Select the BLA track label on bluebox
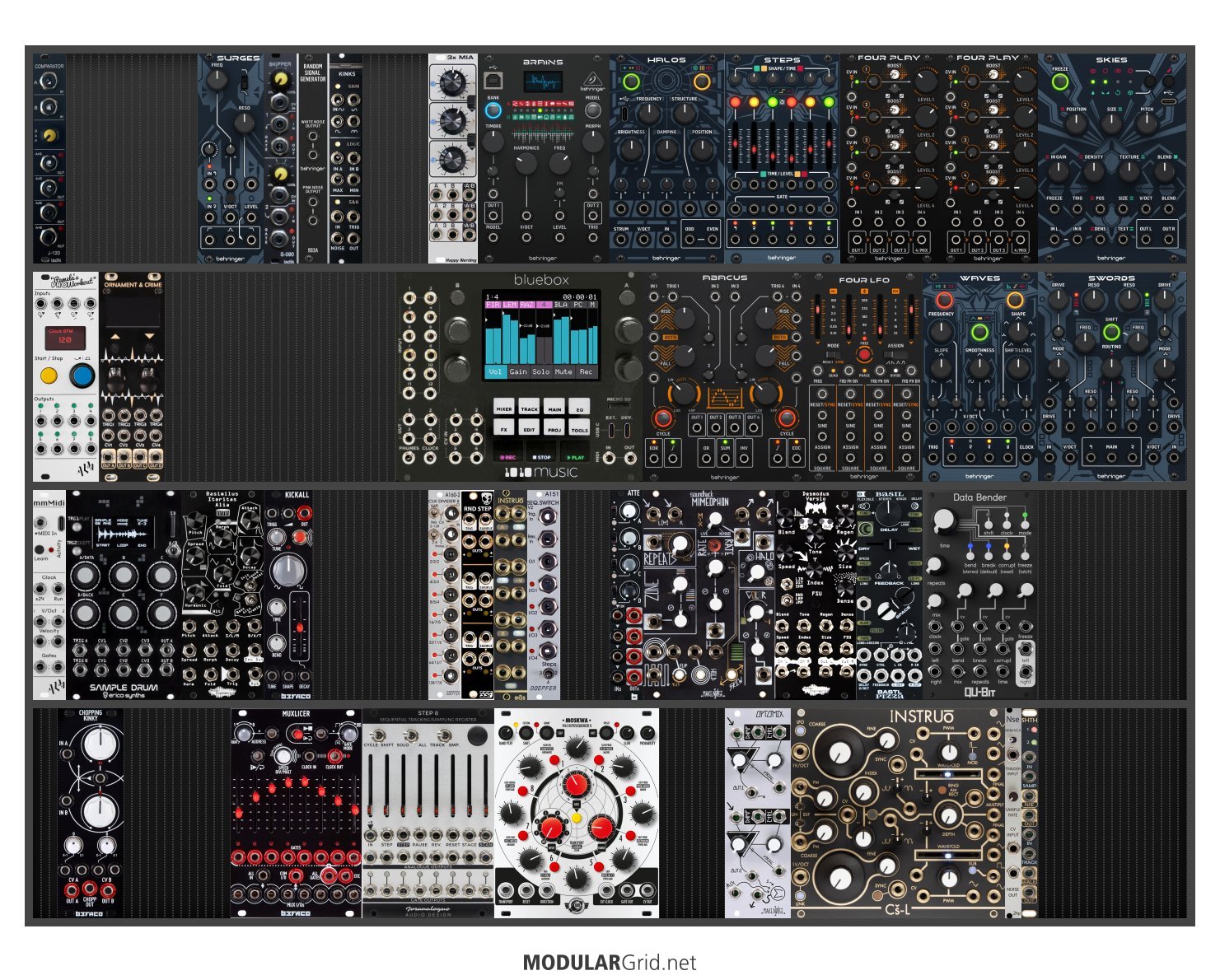This screenshot has height=980, width=1220. [x=561, y=305]
